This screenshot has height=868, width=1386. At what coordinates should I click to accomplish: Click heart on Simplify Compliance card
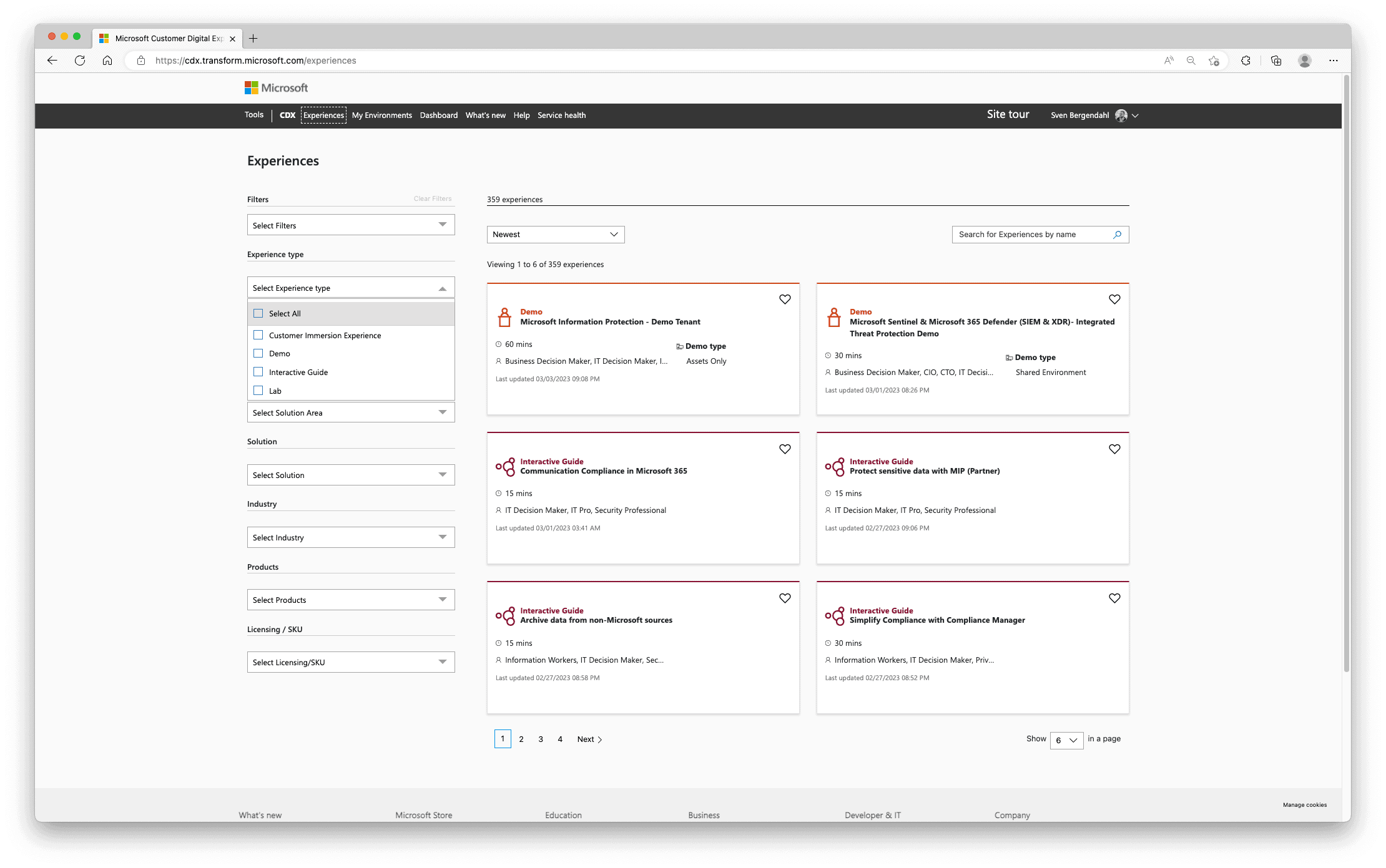click(1114, 598)
